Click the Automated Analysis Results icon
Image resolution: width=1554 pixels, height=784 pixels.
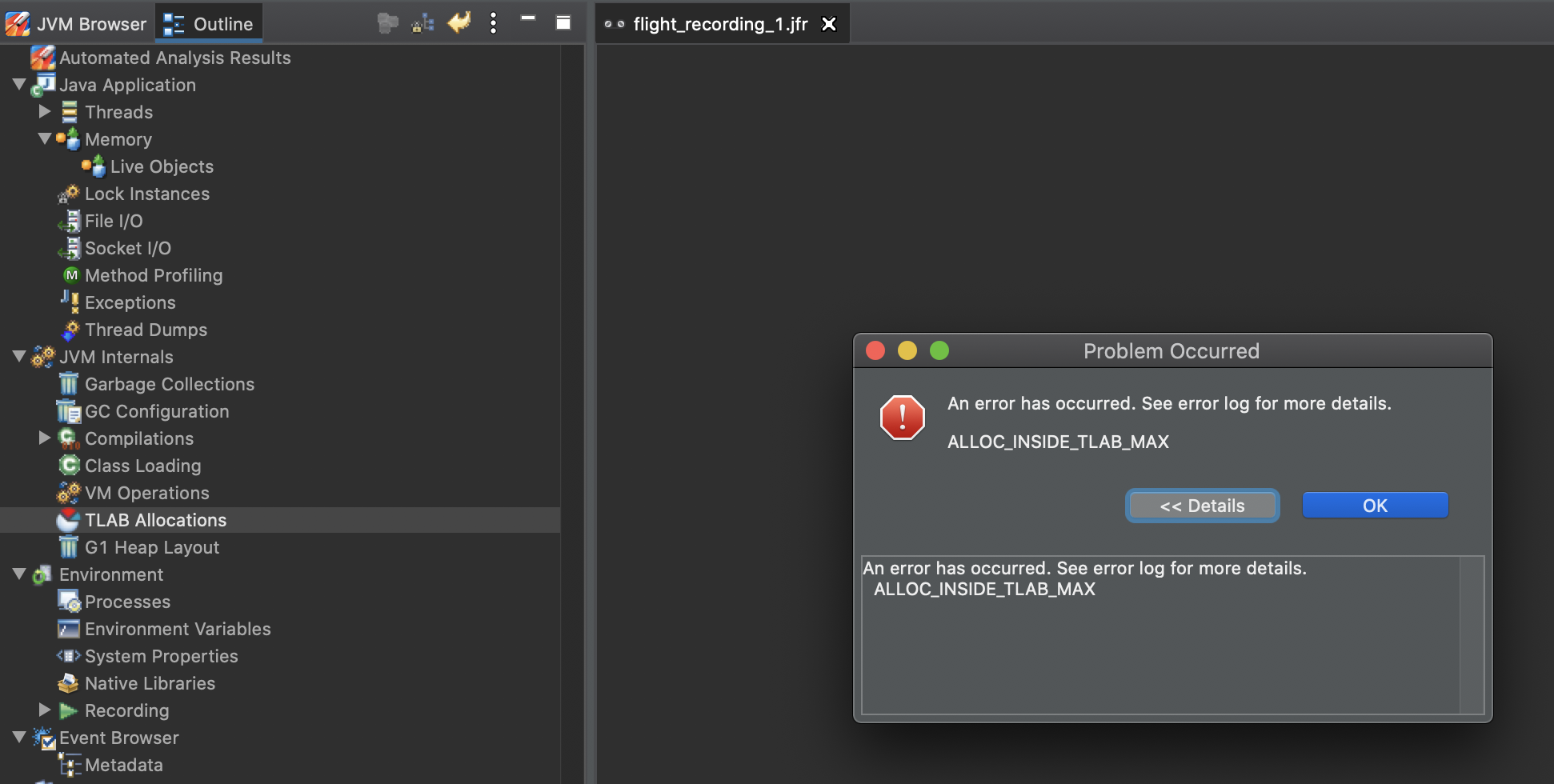[42, 58]
